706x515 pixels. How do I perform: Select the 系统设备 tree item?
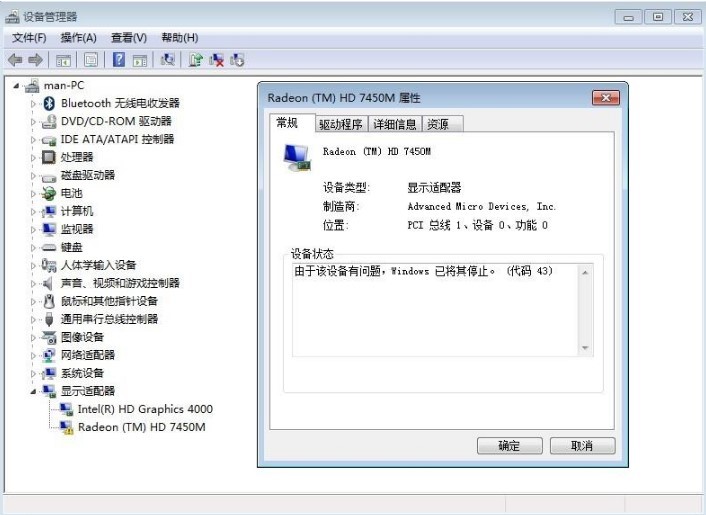point(82,373)
